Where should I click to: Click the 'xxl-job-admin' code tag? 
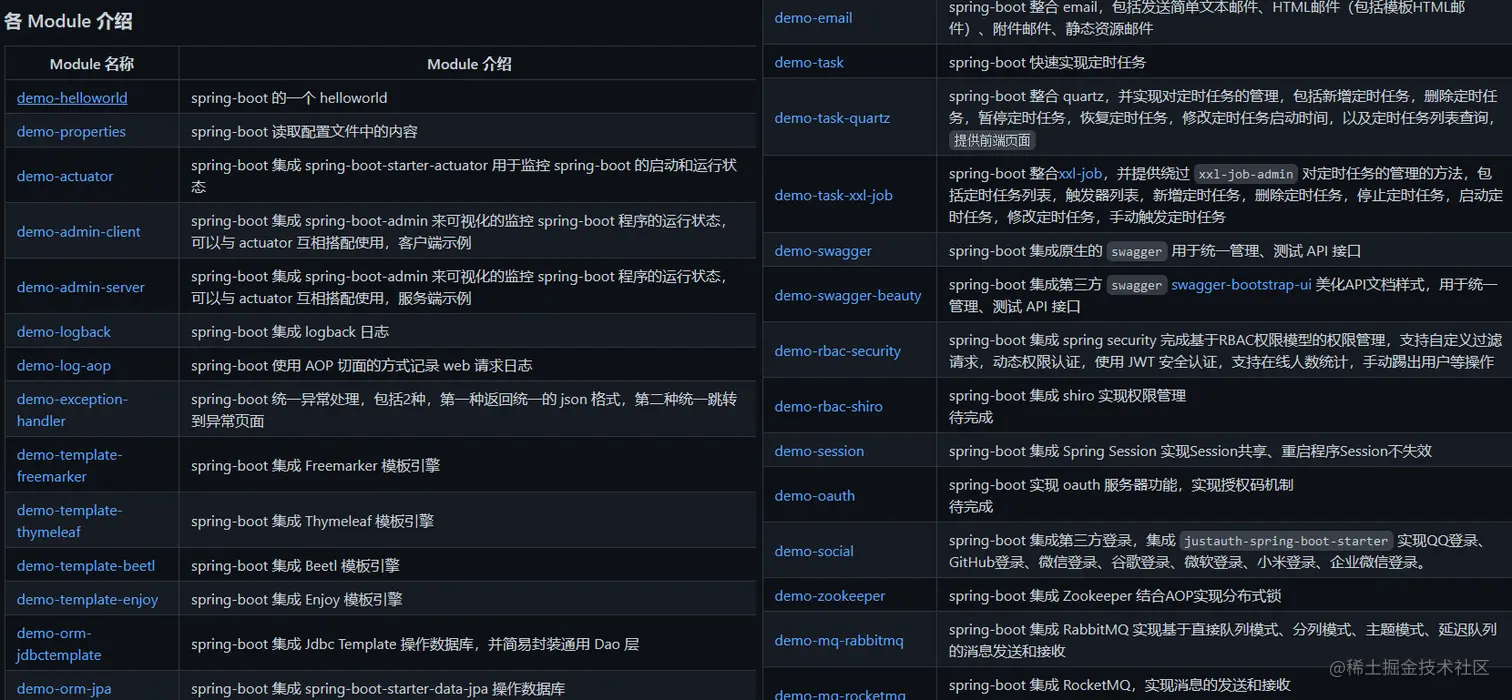tap(1246, 174)
